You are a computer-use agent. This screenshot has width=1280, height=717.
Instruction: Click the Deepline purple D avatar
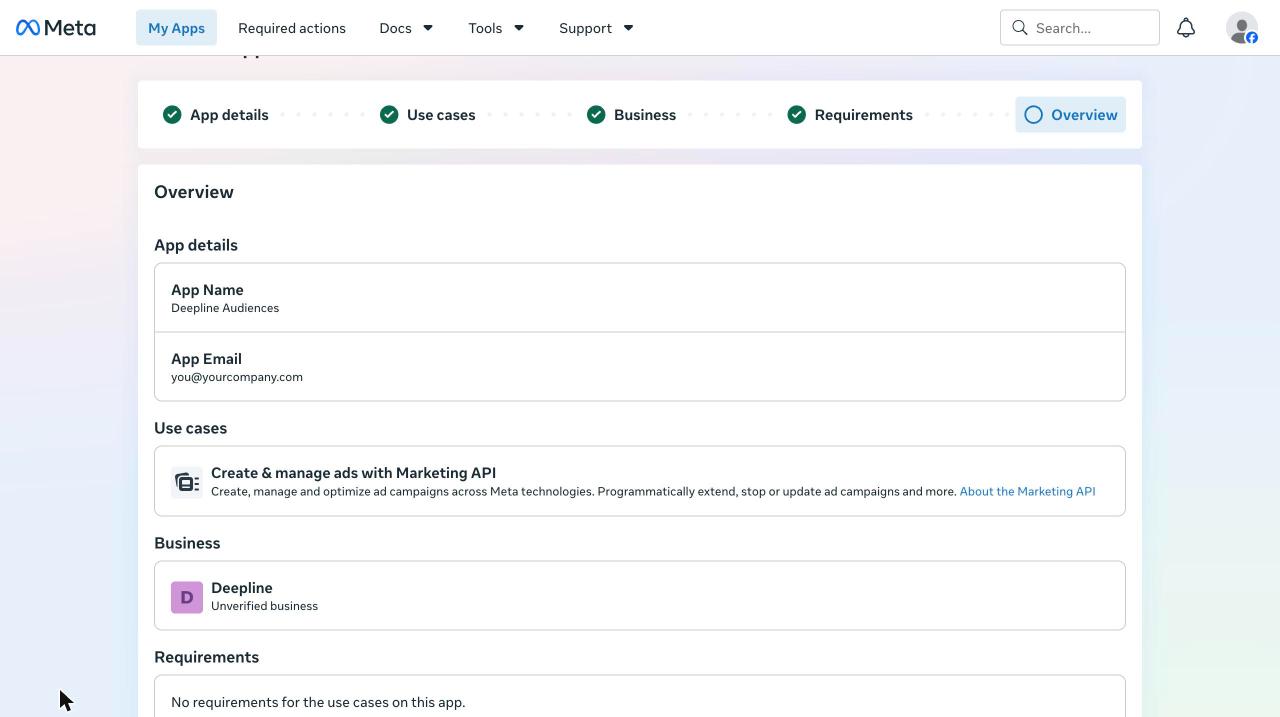(187, 597)
